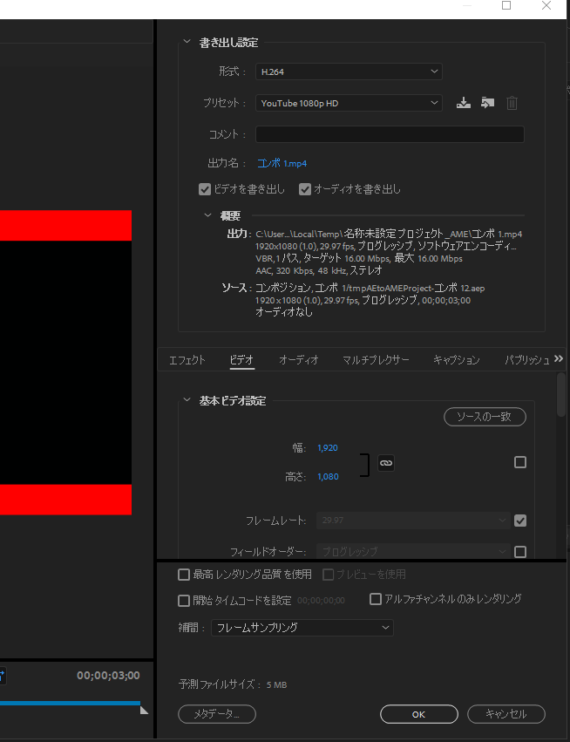Screen dimensions: 570x742
Task: Enable 最高レンダリング品質を使用 checkbox
Action: point(184,574)
